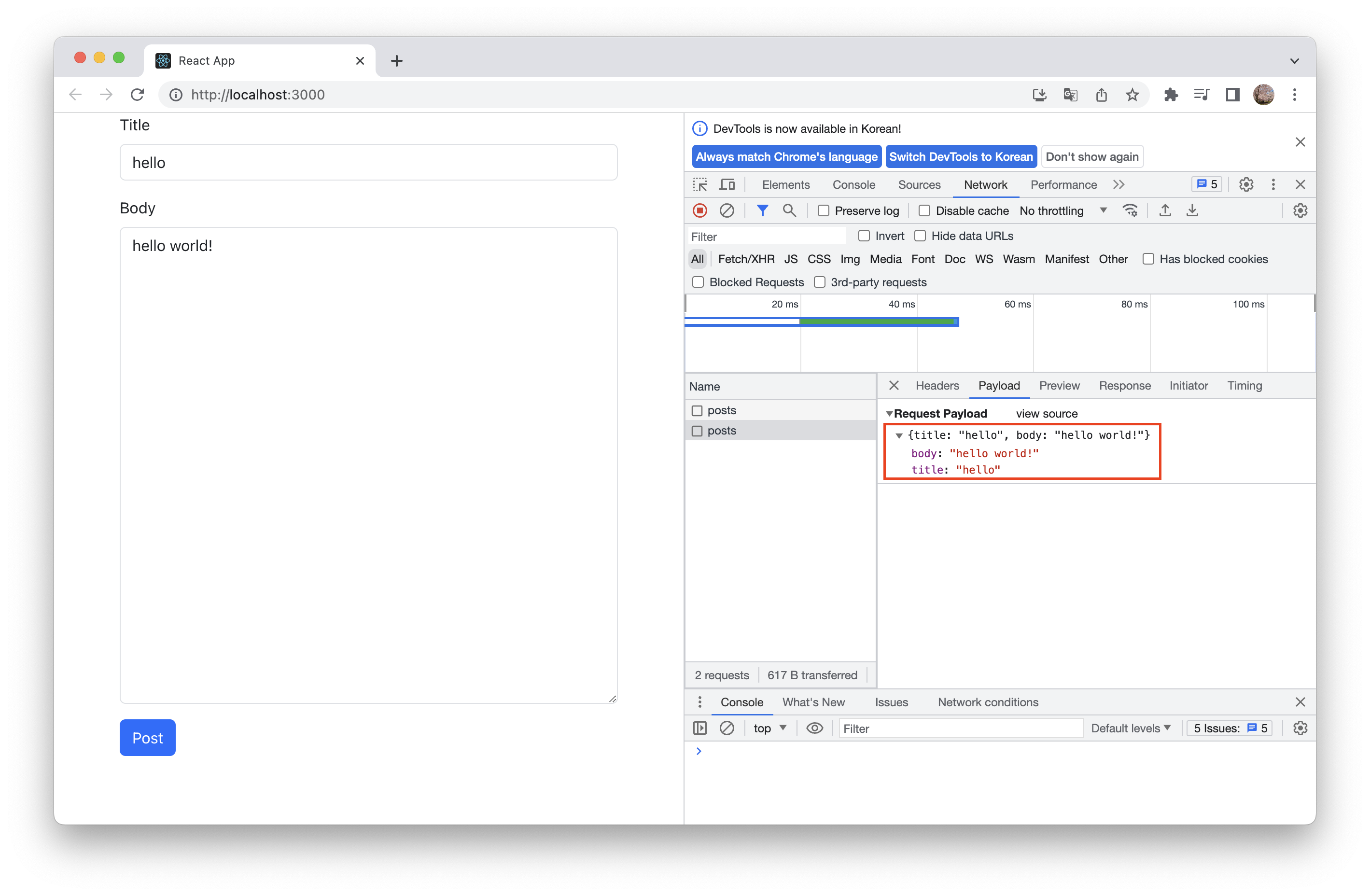This screenshot has height=896, width=1370.
Task: Click inside the Title input field
Action: [x=368, y=162]
